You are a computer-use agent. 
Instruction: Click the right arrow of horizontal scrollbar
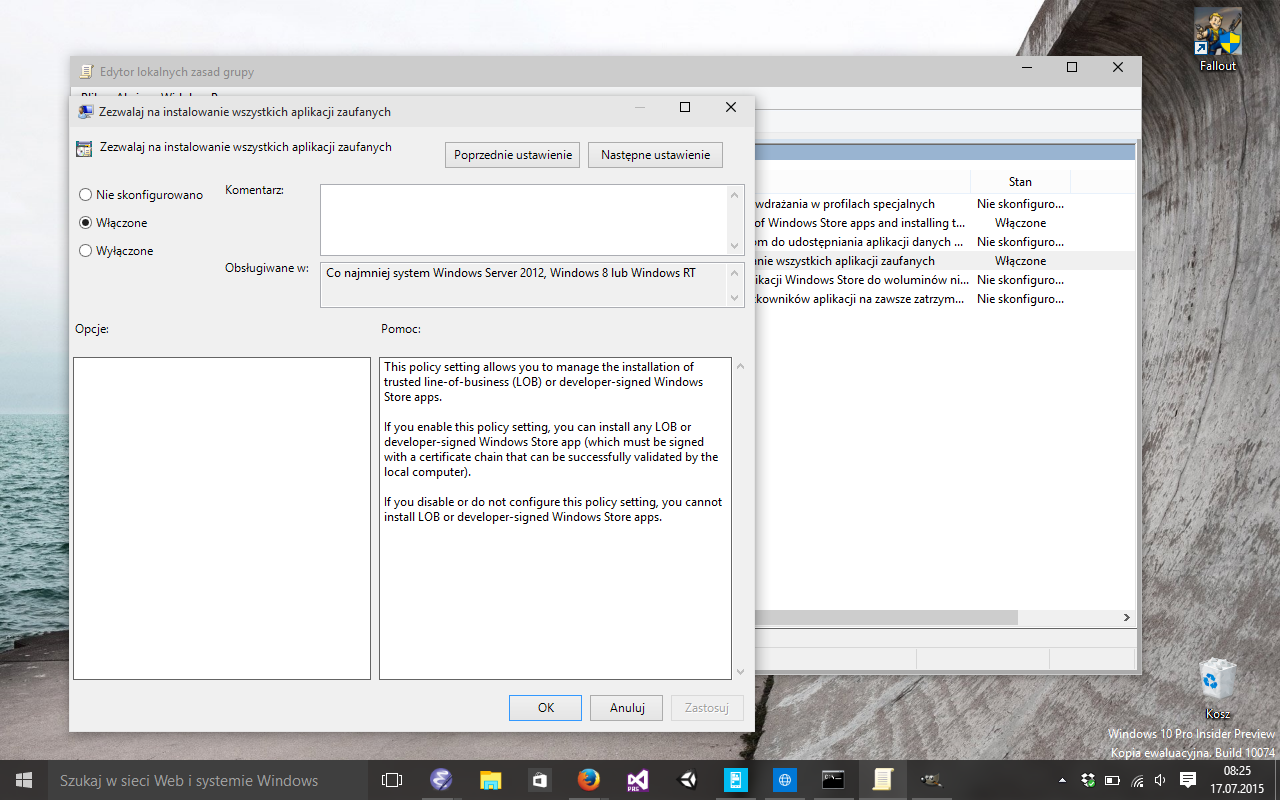(1126, 618)
